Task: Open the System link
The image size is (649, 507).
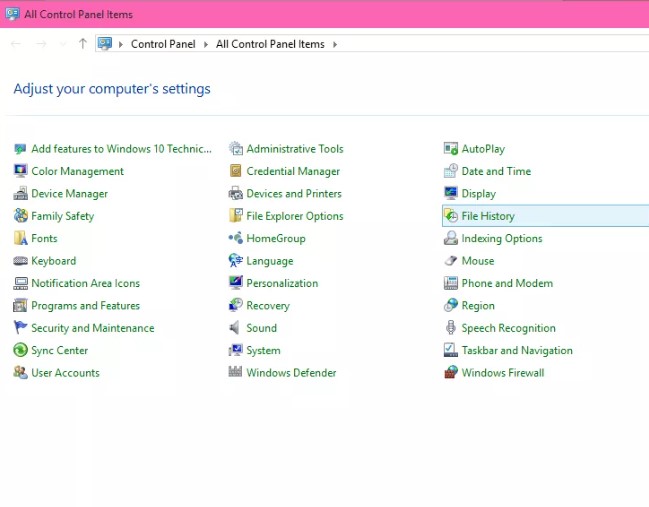Action: pos(263,351)
